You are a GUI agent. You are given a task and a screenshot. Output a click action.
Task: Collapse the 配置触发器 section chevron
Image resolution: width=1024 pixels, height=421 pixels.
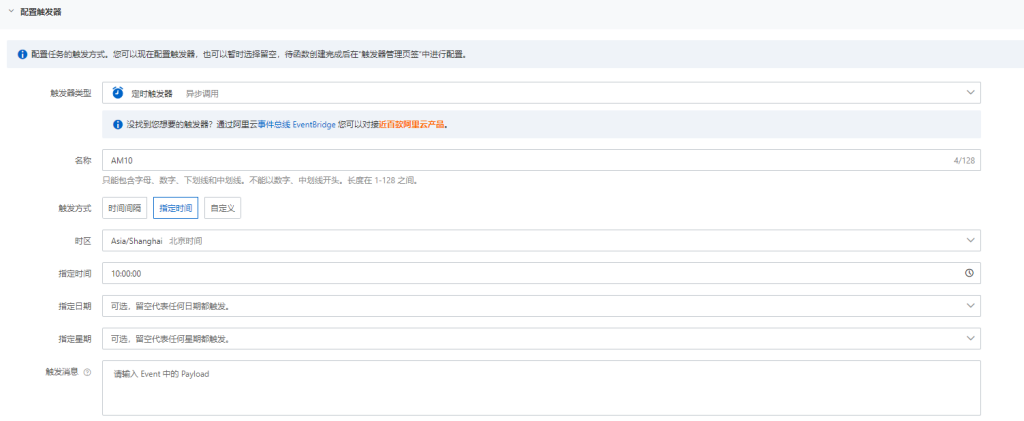tap(10, 11)
